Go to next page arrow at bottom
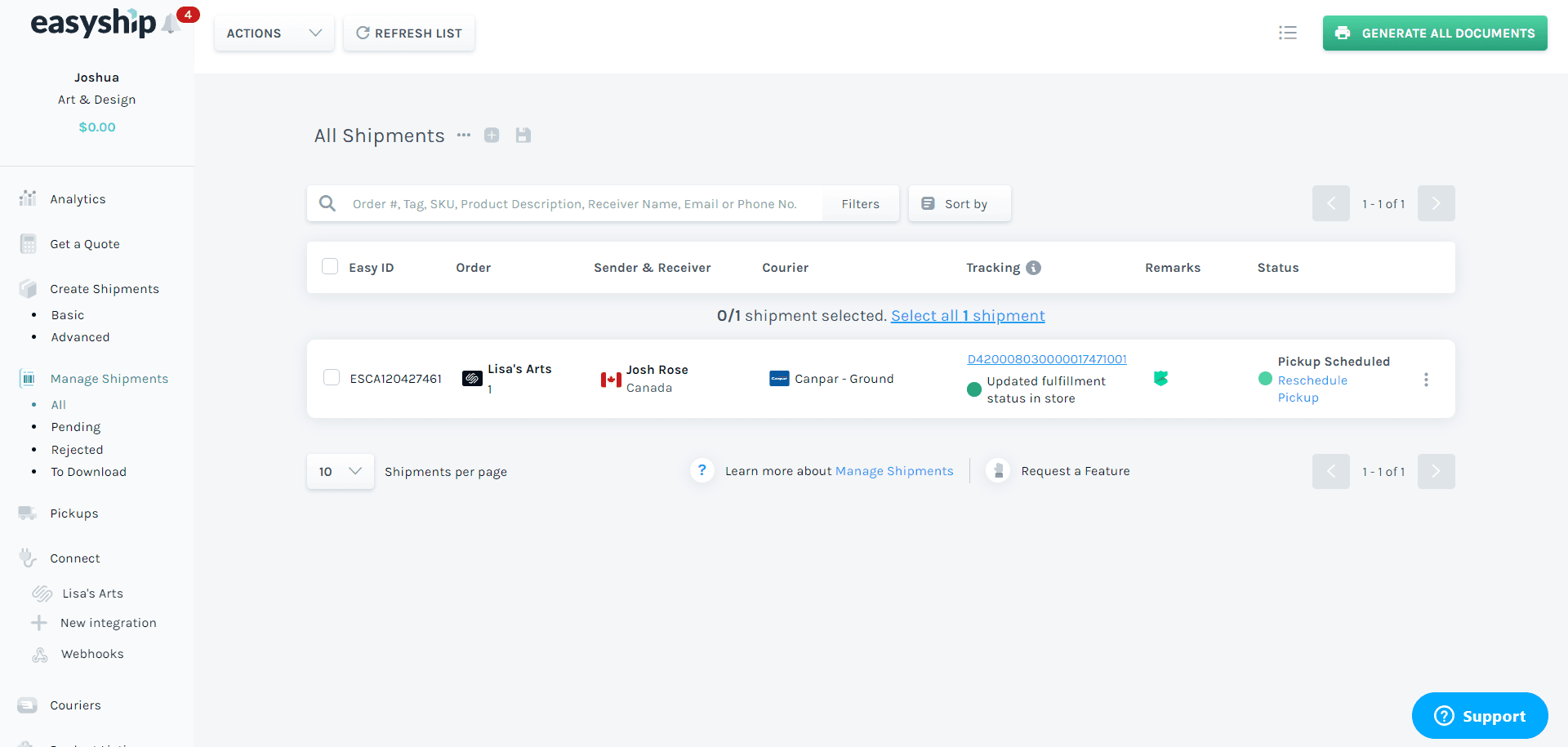1568x747 pixels. (1436, 471)
